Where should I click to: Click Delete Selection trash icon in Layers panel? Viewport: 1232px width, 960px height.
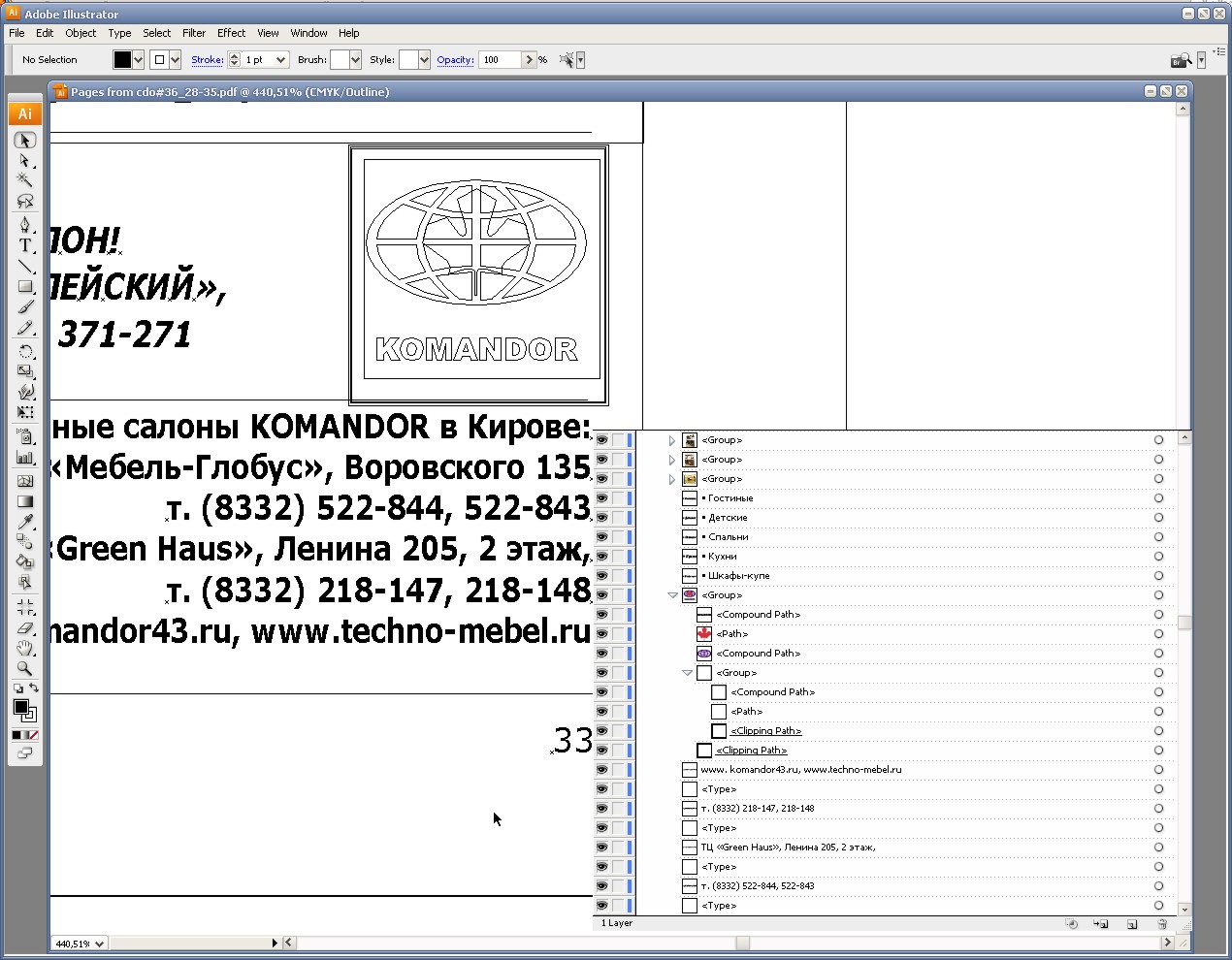(1162, 924)
